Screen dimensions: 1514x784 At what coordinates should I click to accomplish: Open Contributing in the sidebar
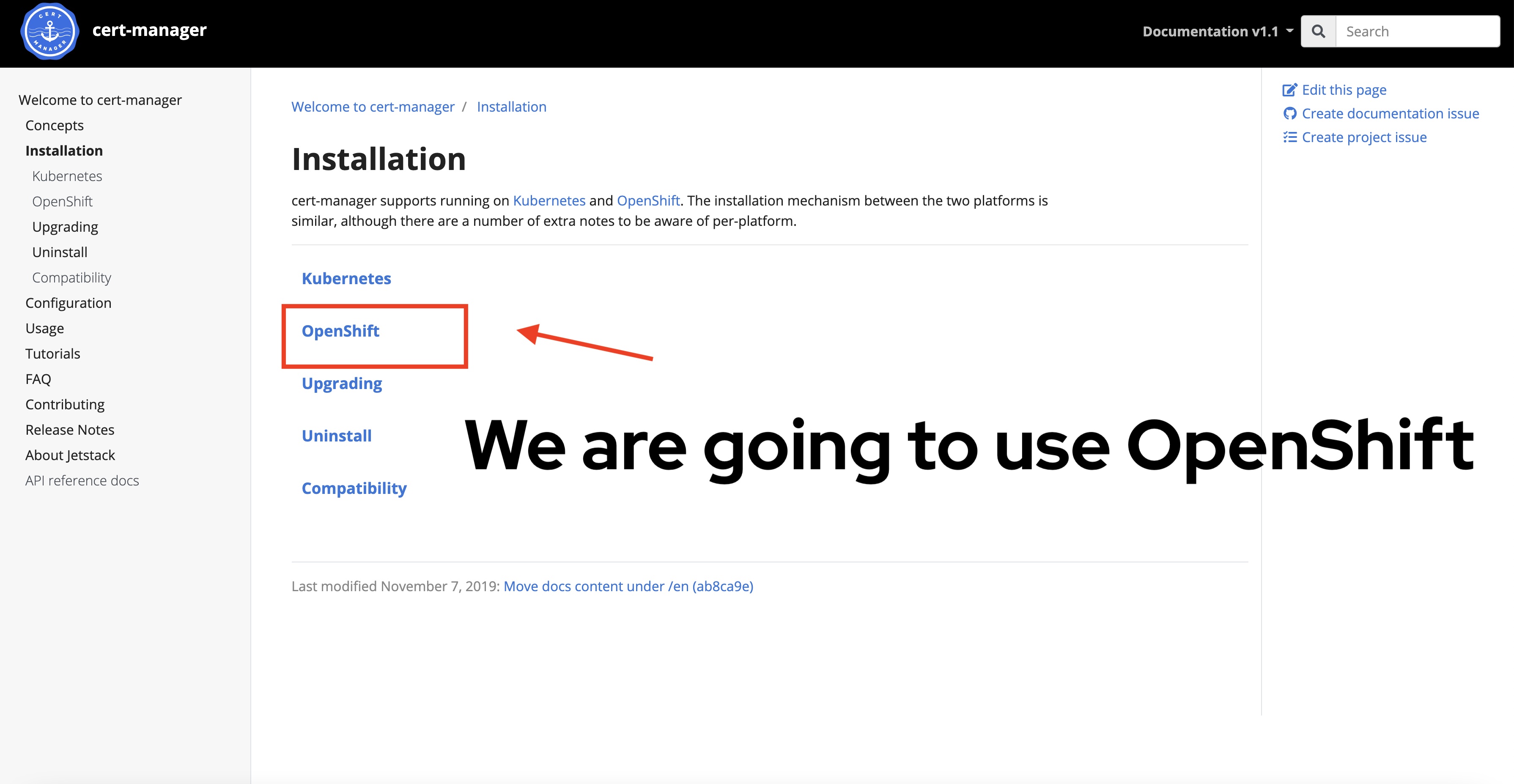click(65, 404)
